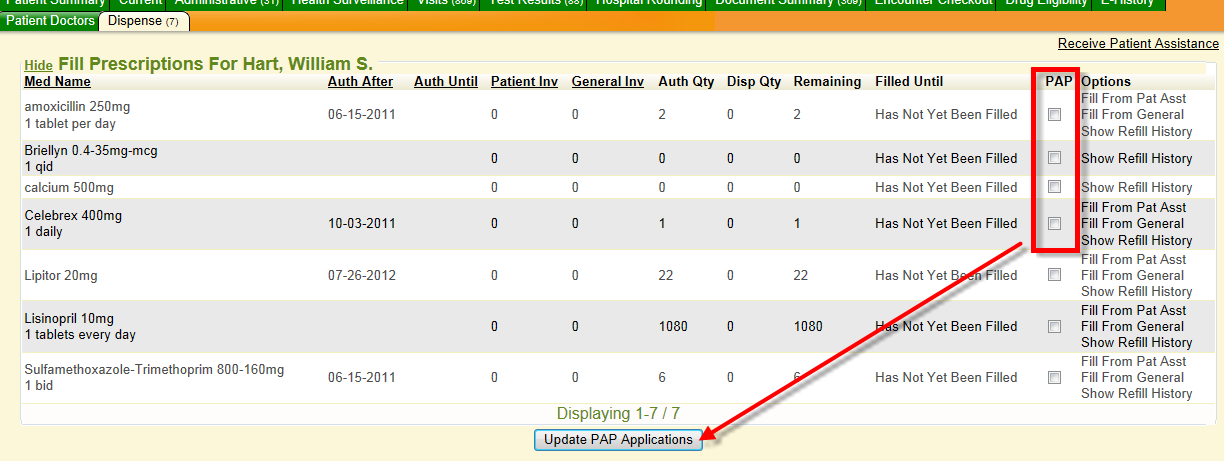Click the Displaying 1-7 / 7 text
Viewport: 1224px width, 461px height.
618,414
